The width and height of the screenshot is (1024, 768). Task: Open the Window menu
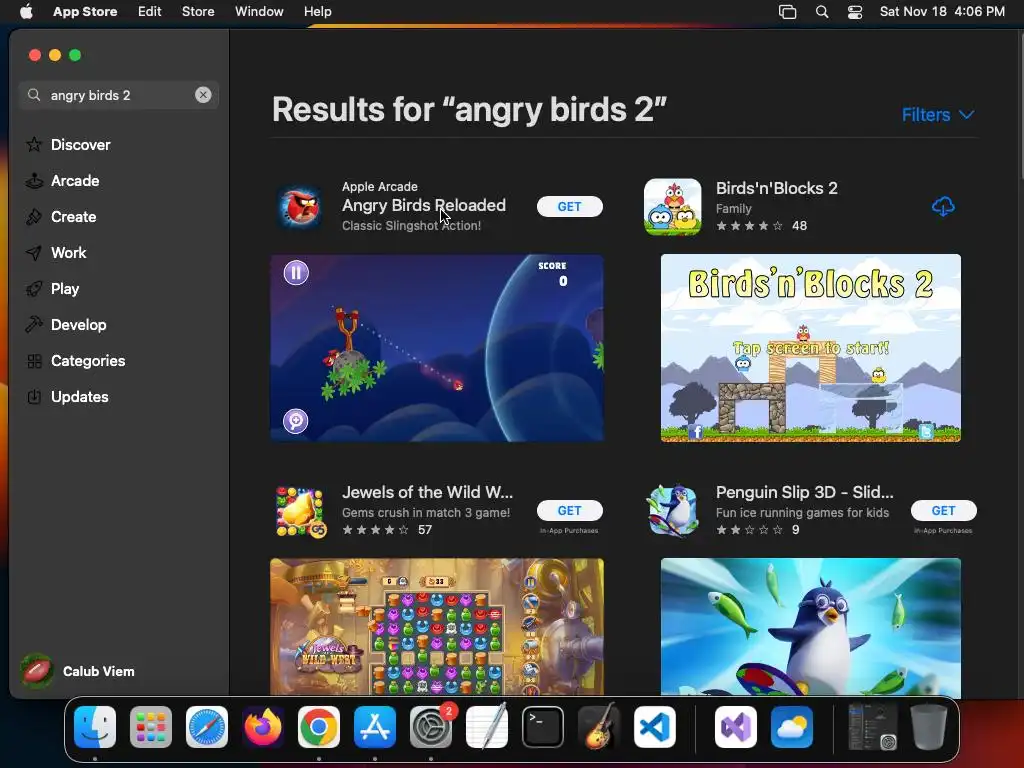(x=259, y=12)
